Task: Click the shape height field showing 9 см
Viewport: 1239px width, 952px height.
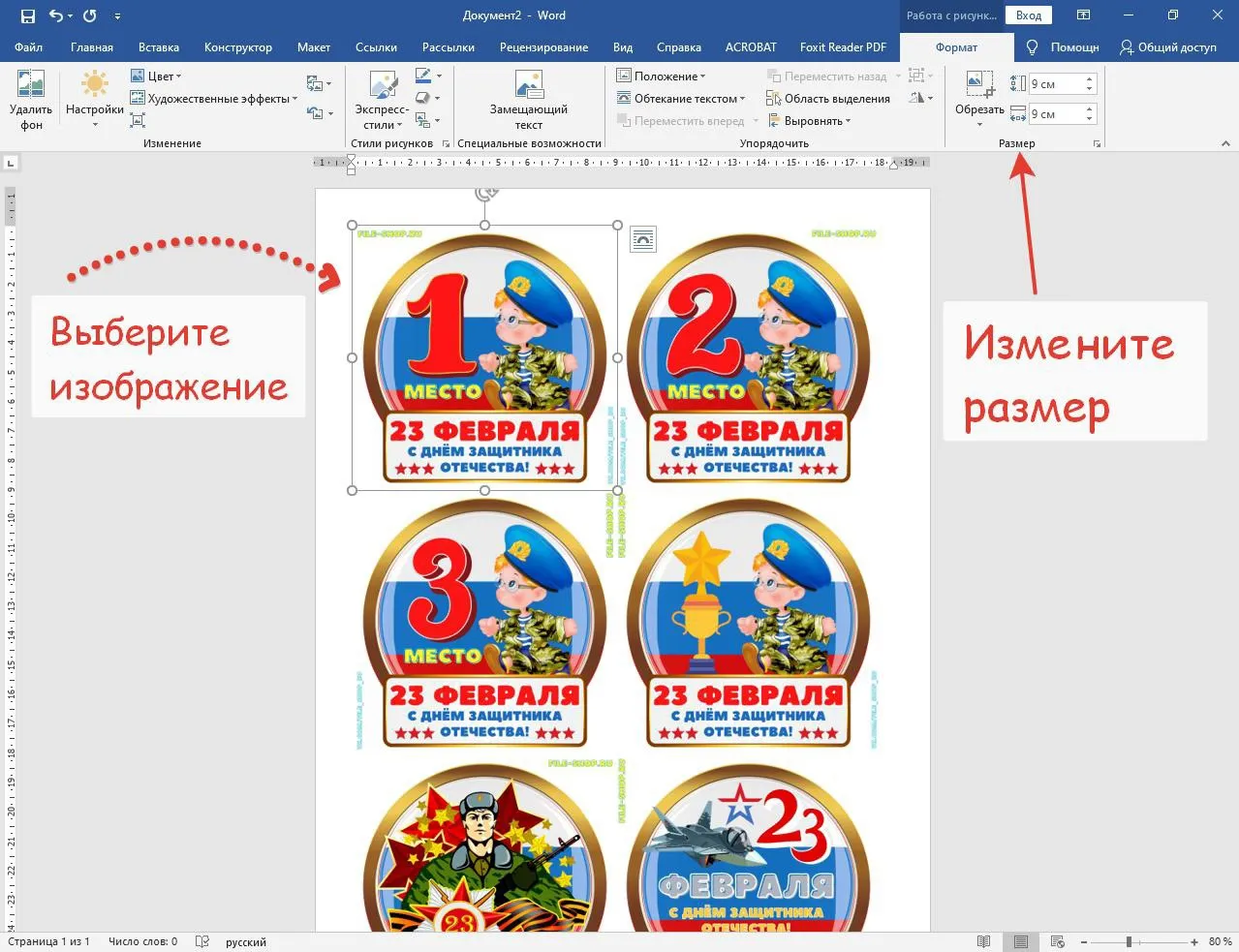Action: (1054, 84)
